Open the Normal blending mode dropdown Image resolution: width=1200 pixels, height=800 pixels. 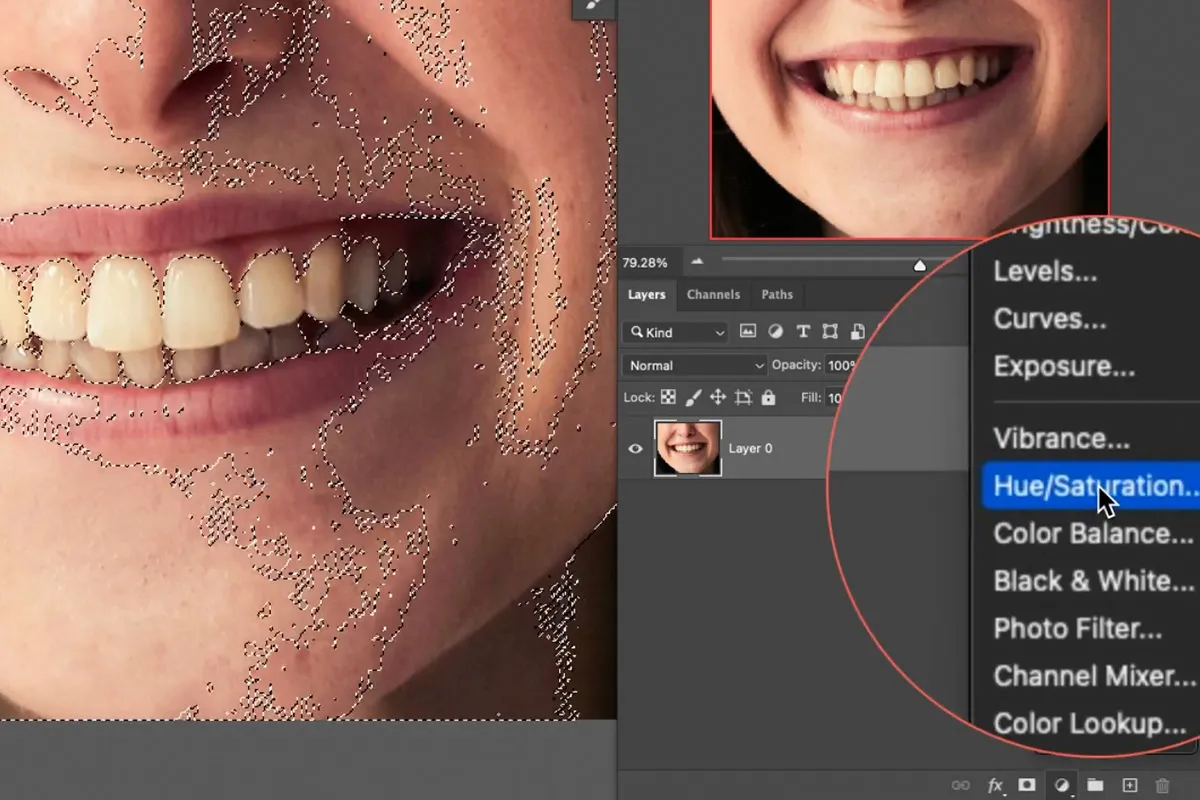coord(693,365)
